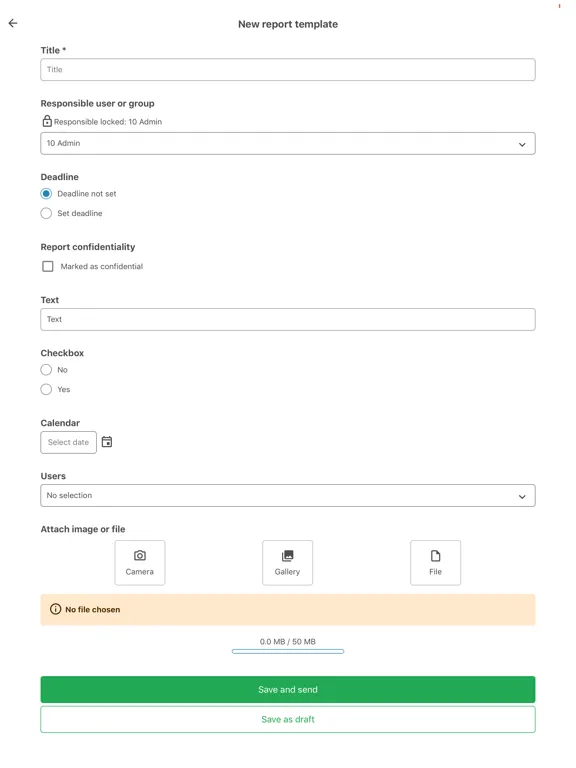Click the info icon beside No file chosen

[55, 609]
